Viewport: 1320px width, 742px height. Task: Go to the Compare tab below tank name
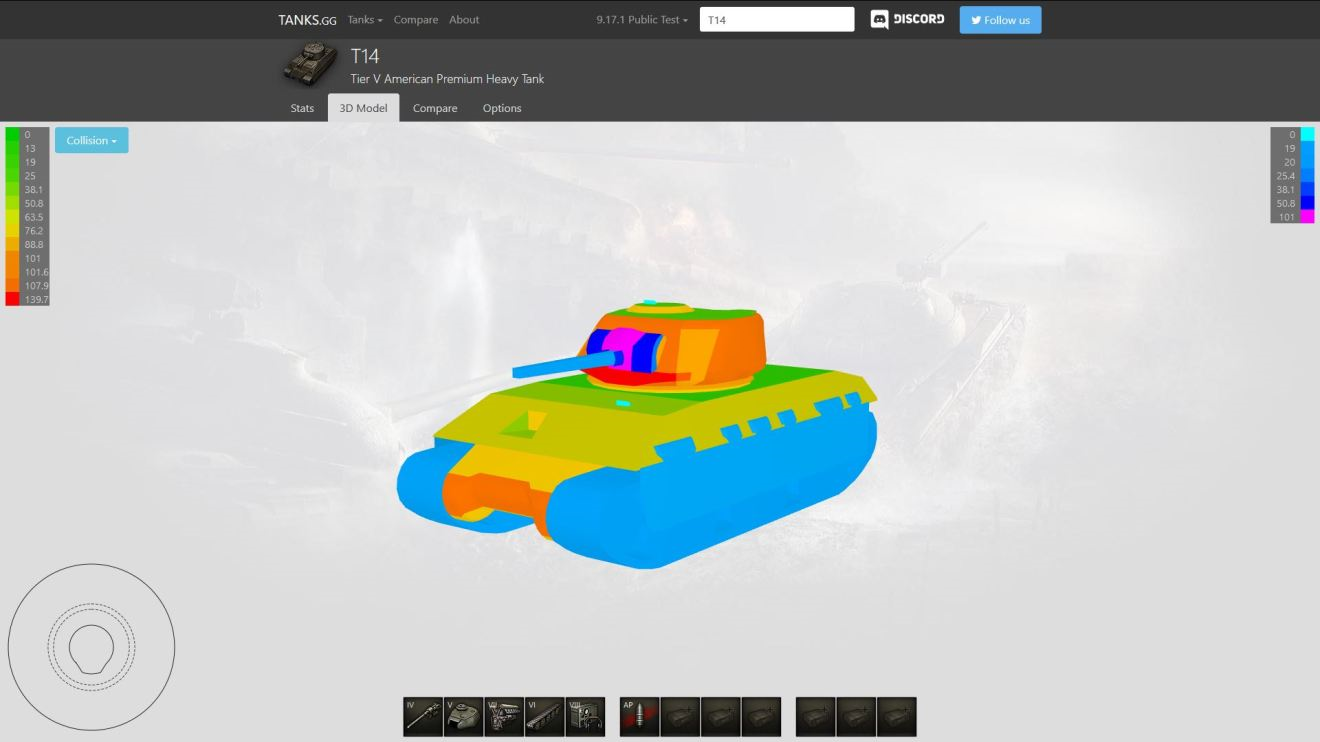(x=435, y=108)
